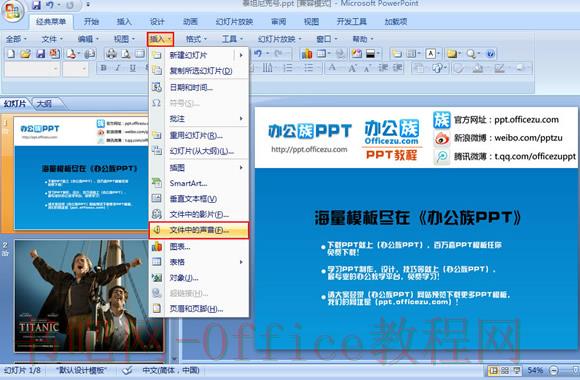Click the Insert Chart bar-graph toolbar icon

[x=307, y=54]
